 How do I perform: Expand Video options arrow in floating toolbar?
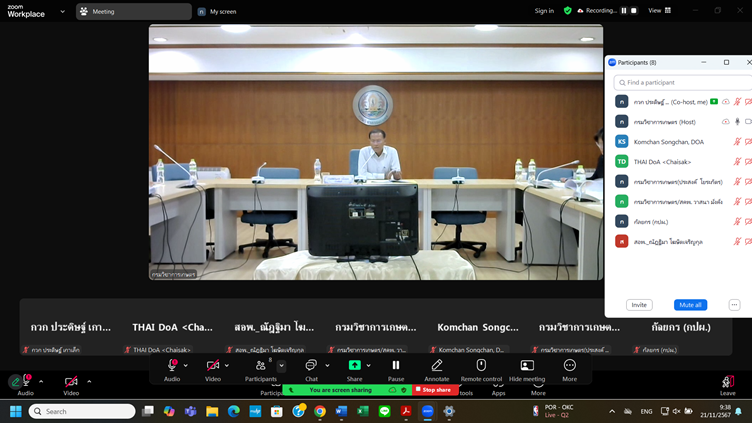pos(227,365)
